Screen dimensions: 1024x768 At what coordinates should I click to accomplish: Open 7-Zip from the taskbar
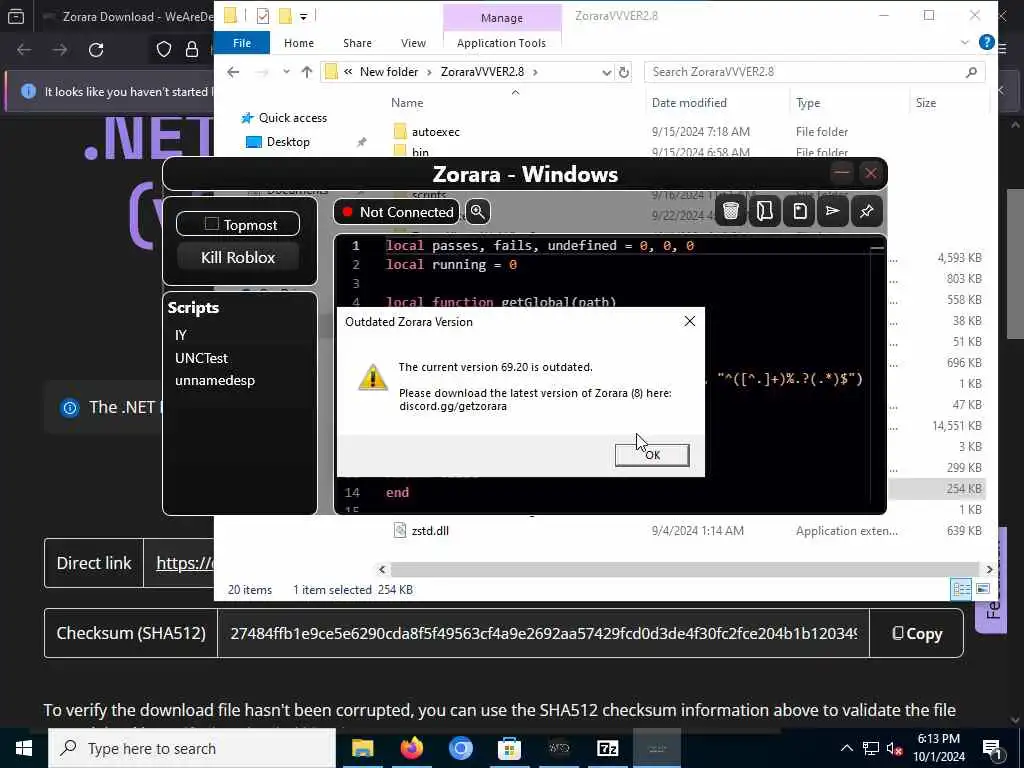point(607,748)
